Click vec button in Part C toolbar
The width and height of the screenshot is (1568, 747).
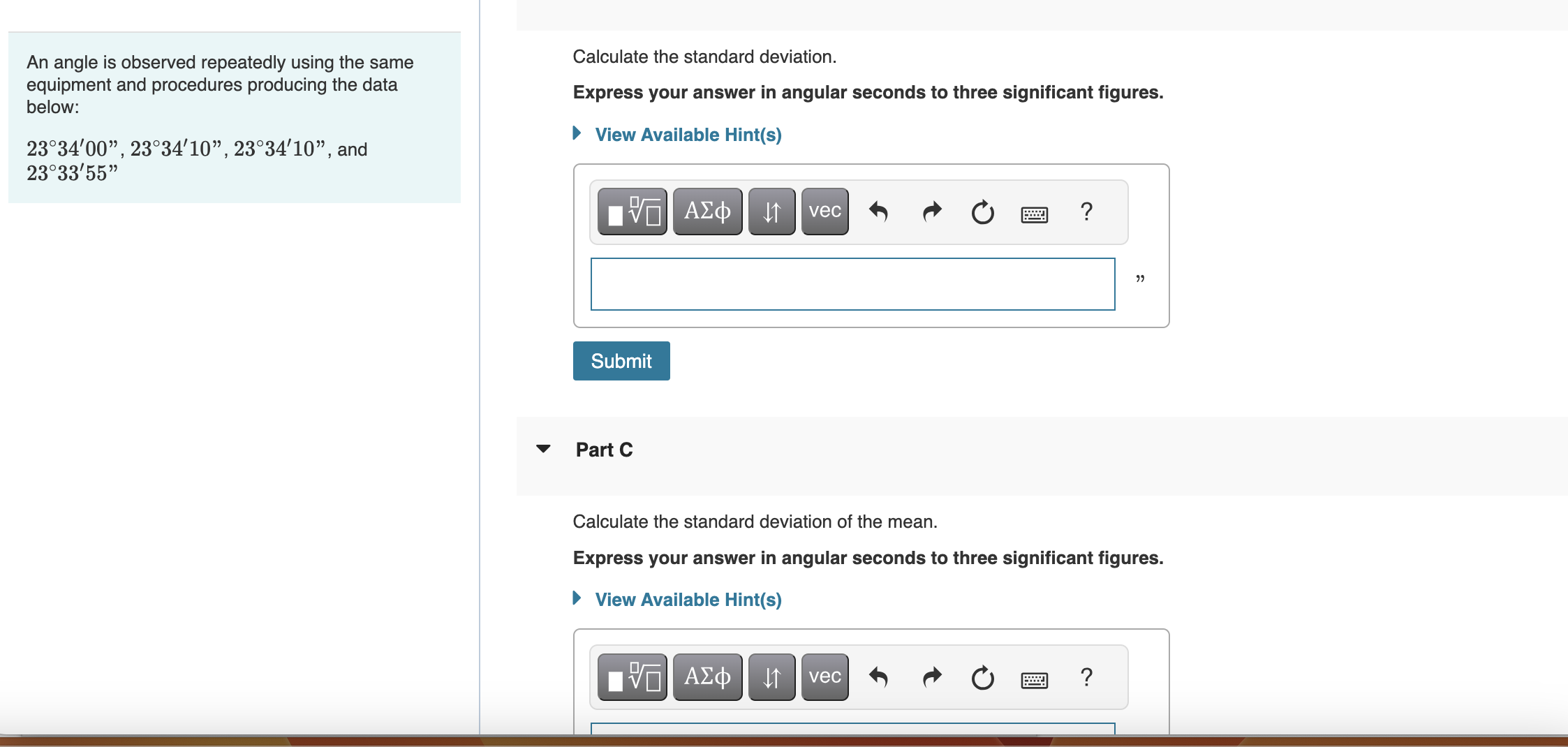824,677
